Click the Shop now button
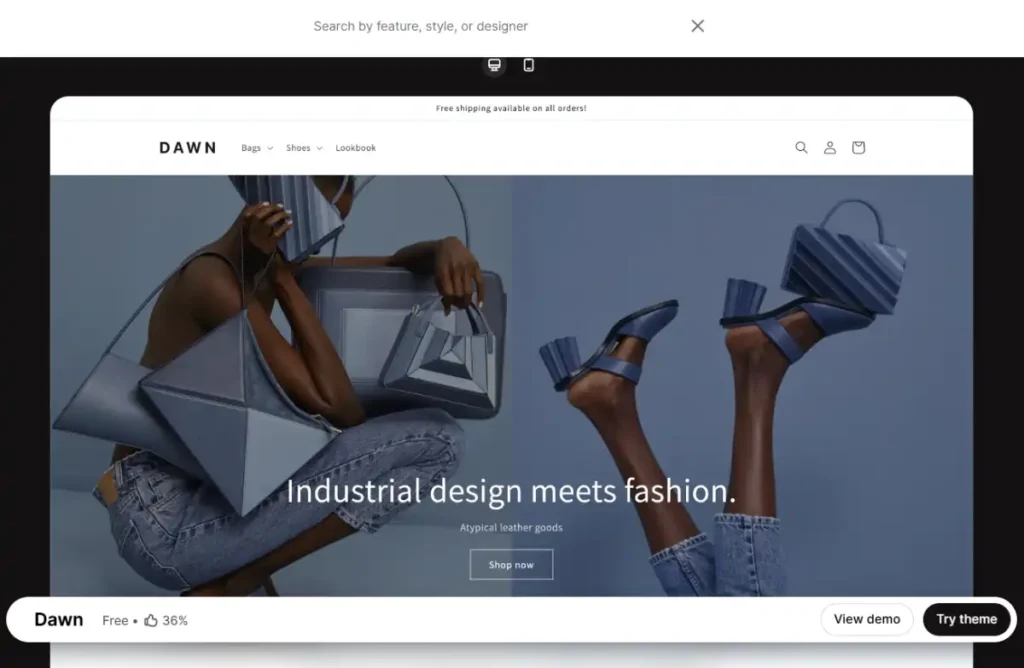 click(x=511, y=565)
